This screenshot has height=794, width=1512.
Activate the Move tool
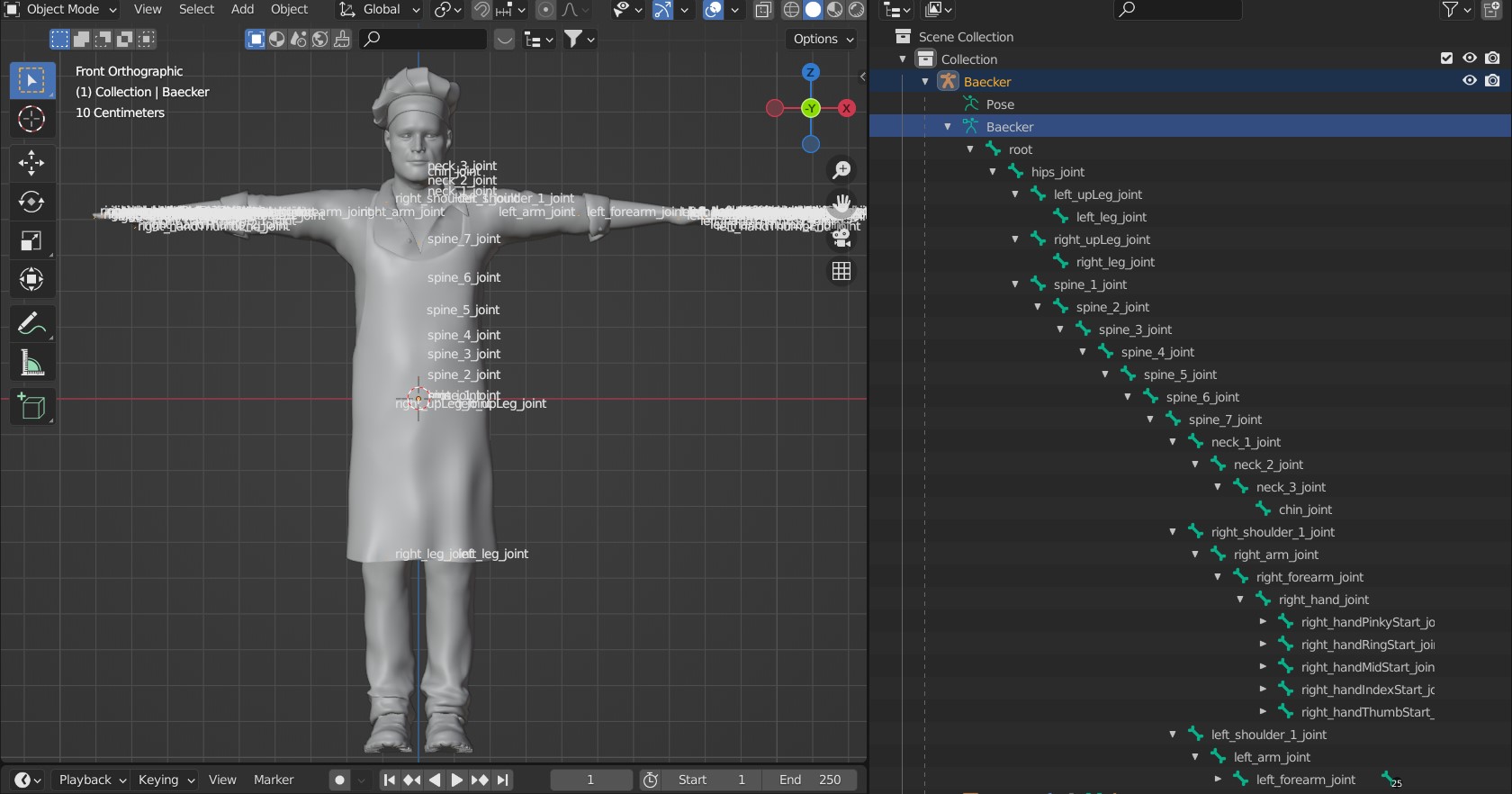(31, 163)
